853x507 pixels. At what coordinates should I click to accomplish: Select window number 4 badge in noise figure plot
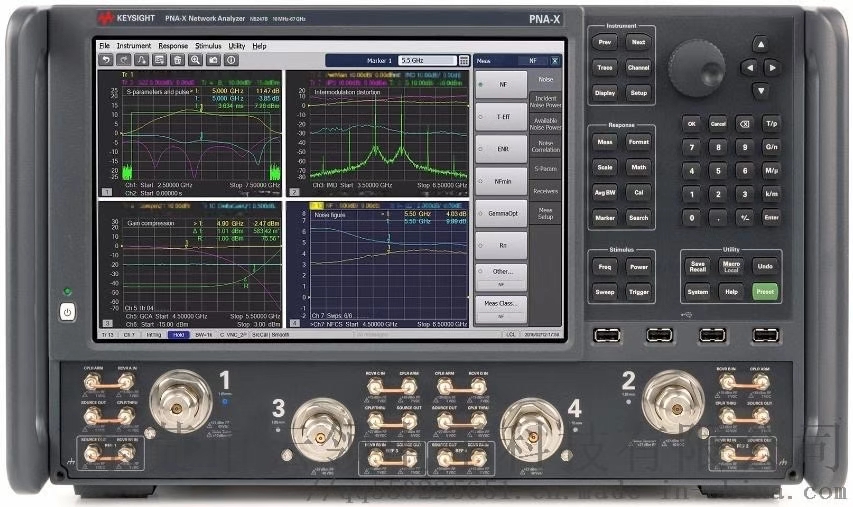point(294,323)
